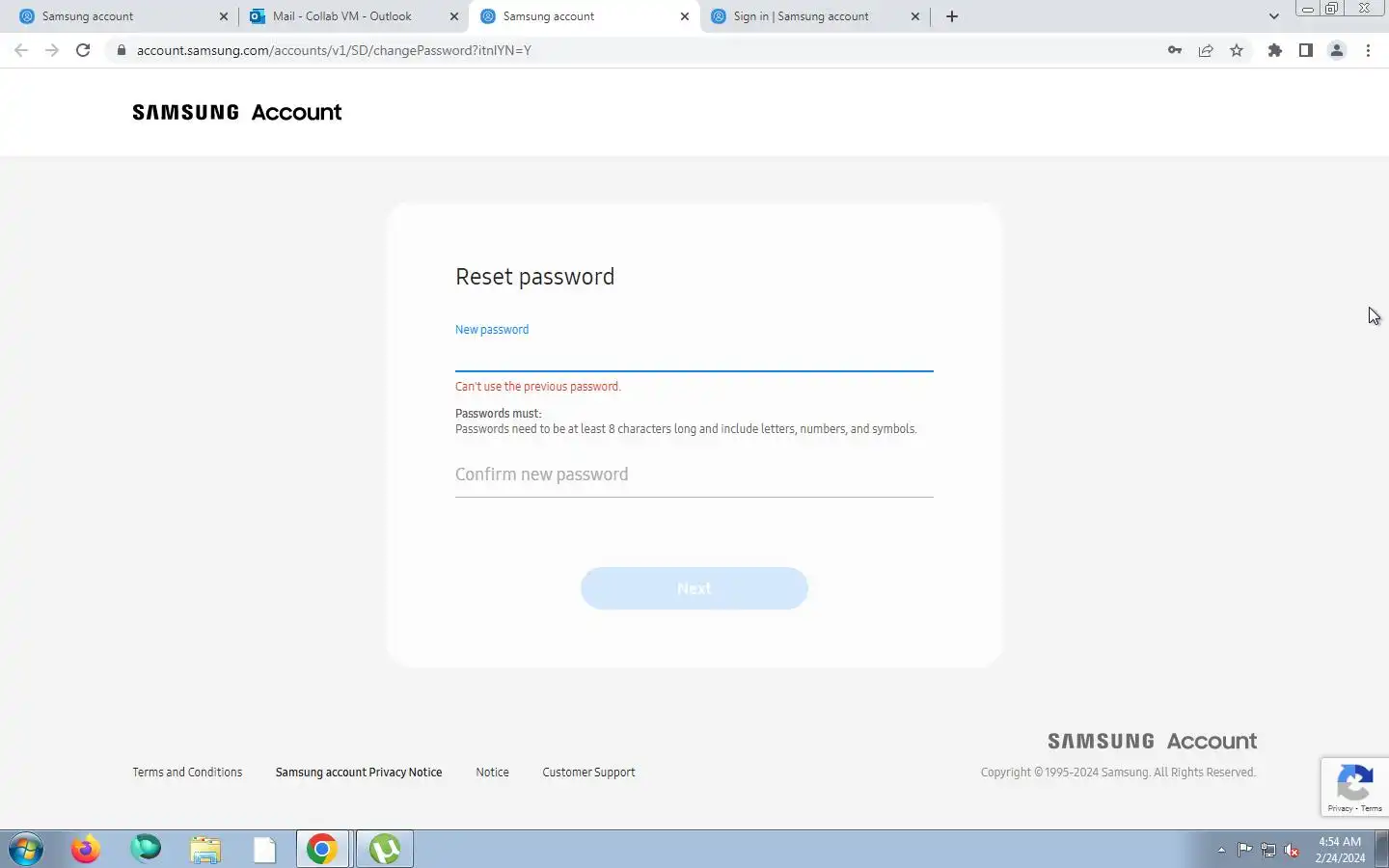Screen dimensions: 1389x868
Task: Open the Chrome extensions puzzle icon
Action: (x=1275, y=50)
